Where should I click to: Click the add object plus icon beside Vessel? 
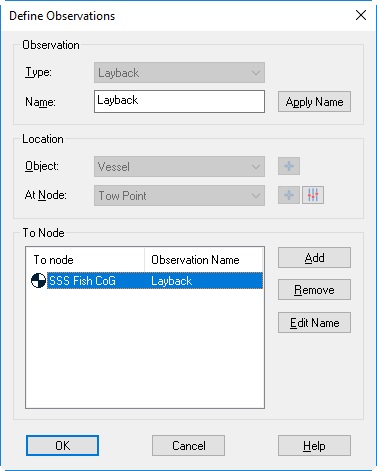289,166
